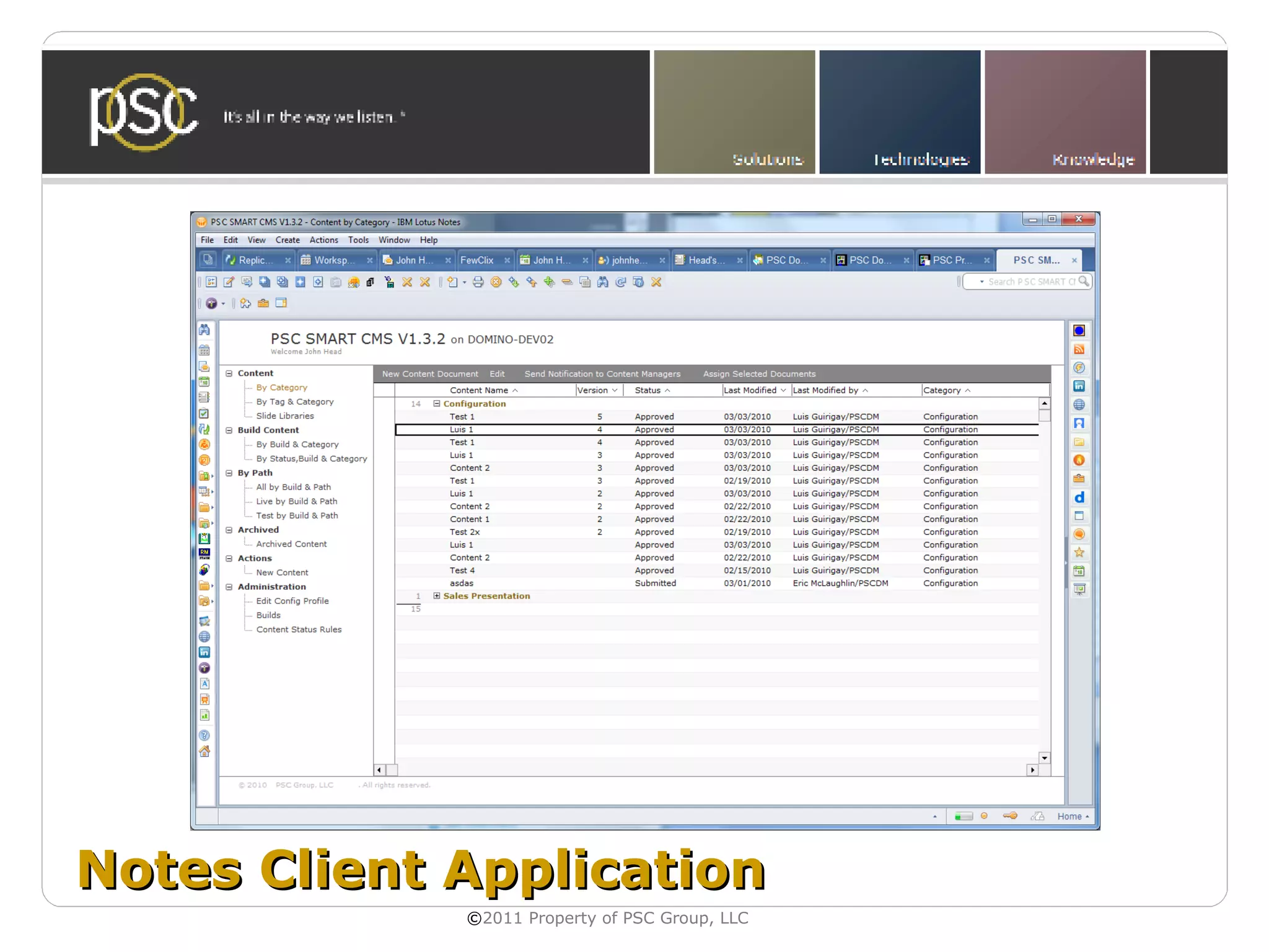This screenshot has height=952, width=1269.
Task: Open the home icon in left bookmark bar
Action: 204,751
